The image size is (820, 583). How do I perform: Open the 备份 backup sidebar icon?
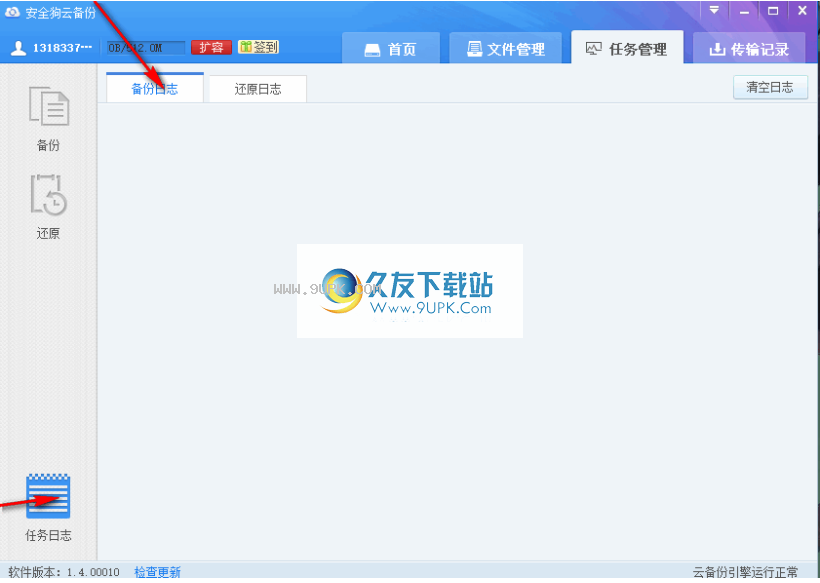point(49,106)
